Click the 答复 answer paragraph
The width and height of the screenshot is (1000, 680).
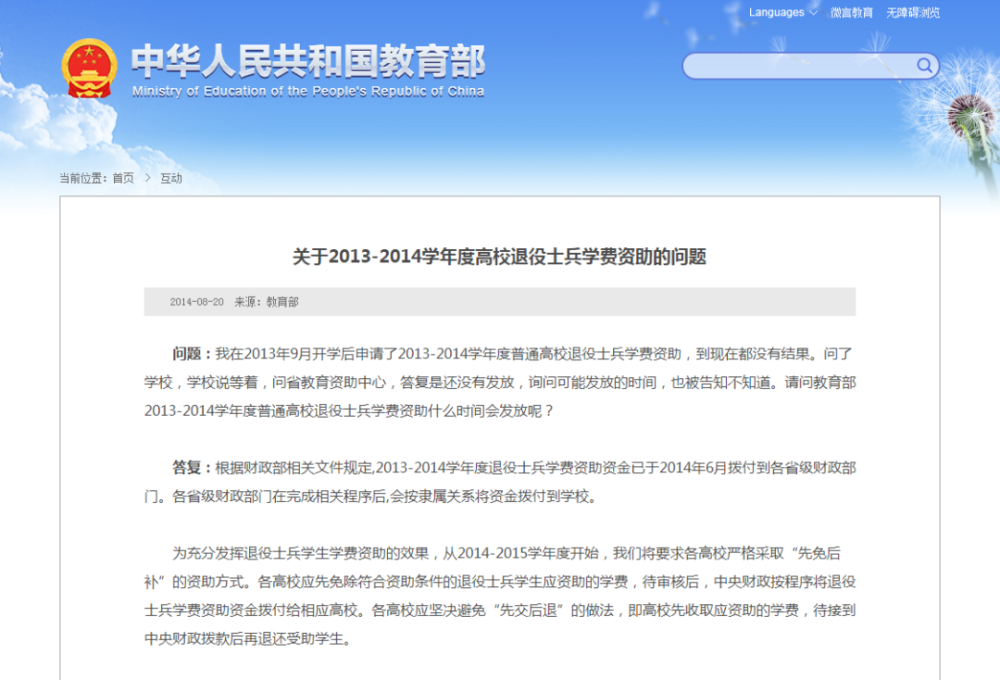click(500, 482)
